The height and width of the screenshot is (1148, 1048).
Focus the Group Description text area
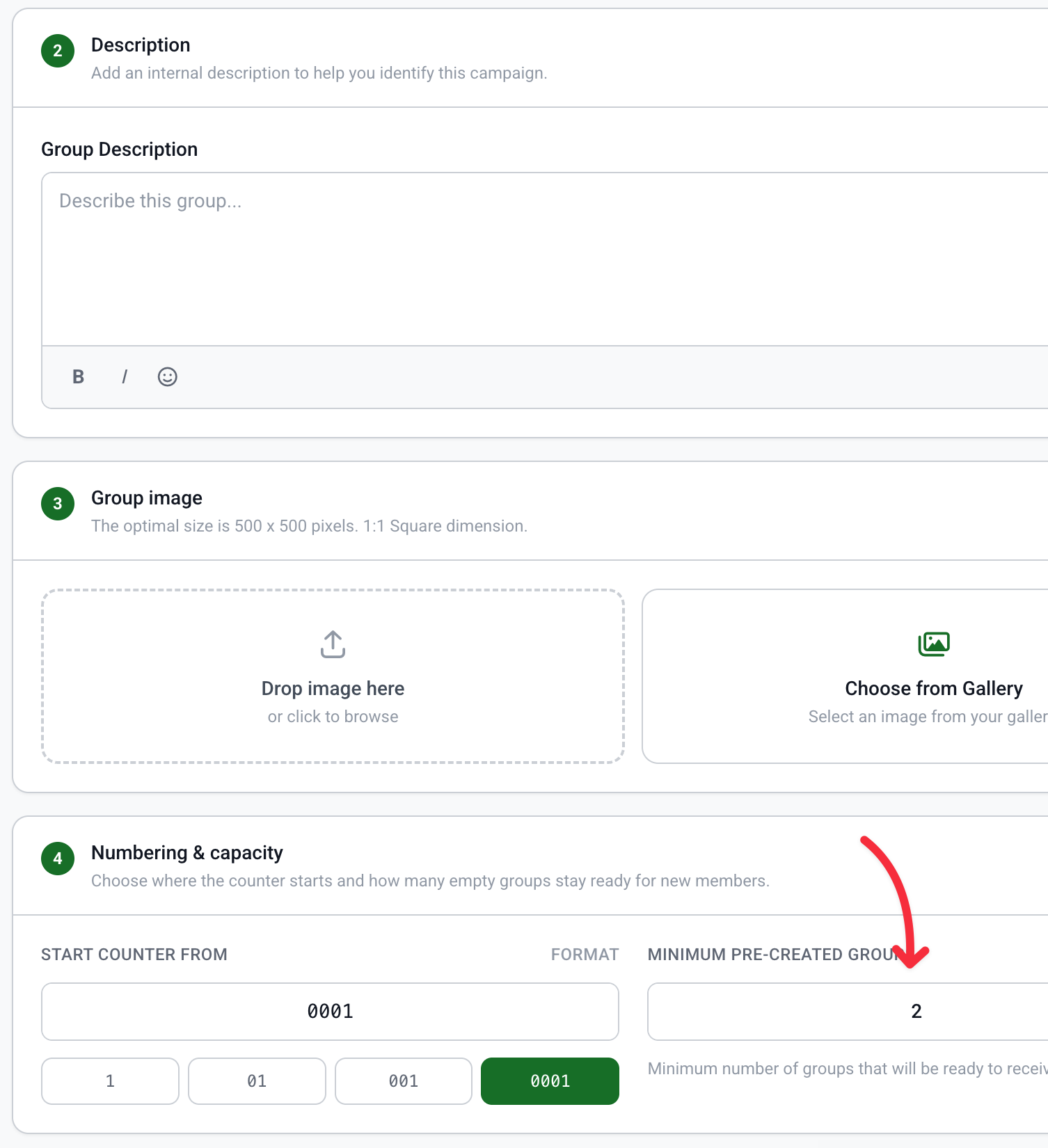545,259
